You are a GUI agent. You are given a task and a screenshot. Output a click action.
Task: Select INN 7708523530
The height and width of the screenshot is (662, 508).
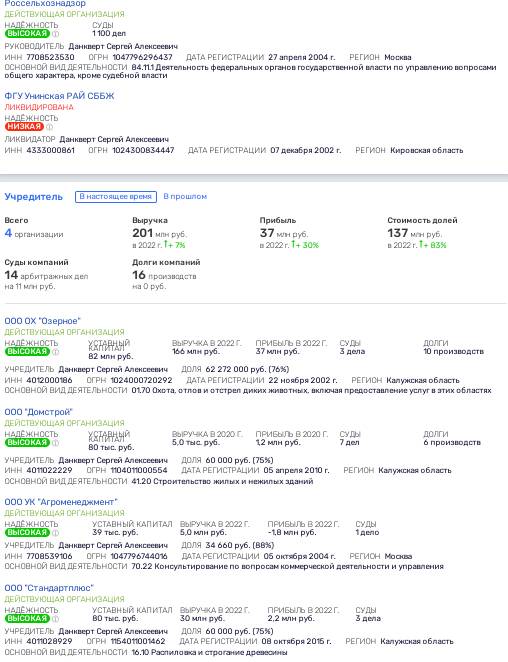tap(50, 57)
